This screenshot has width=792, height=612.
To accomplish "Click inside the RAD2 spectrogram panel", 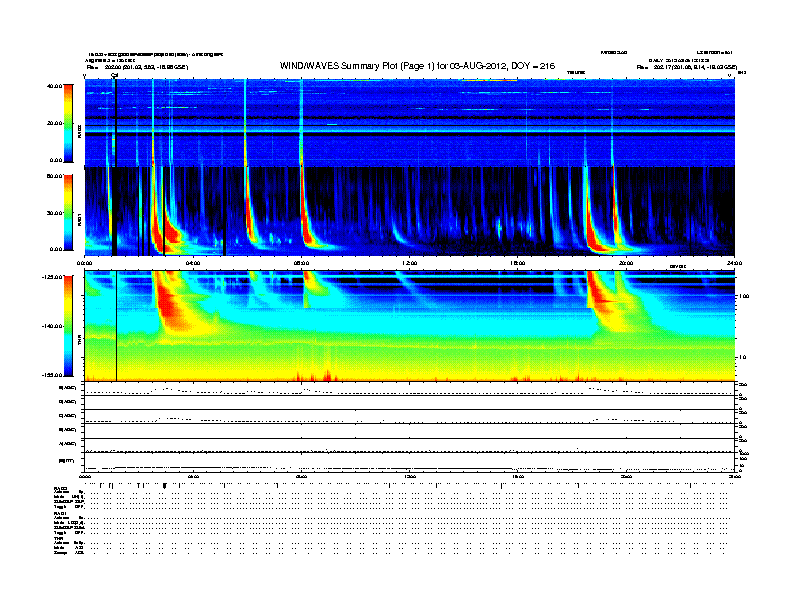I will tap(409, 123).
